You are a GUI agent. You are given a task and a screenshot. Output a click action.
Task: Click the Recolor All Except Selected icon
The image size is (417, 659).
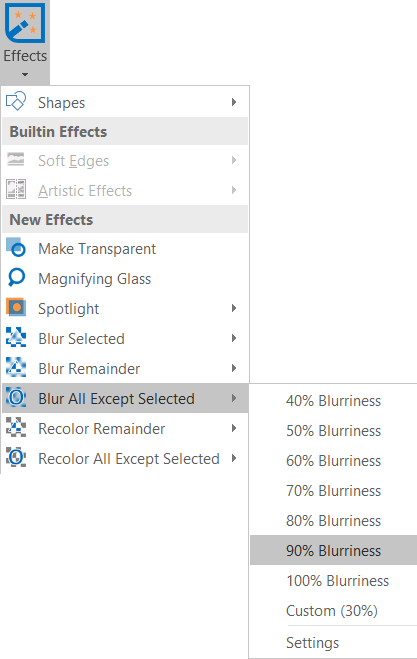(16, 457)
